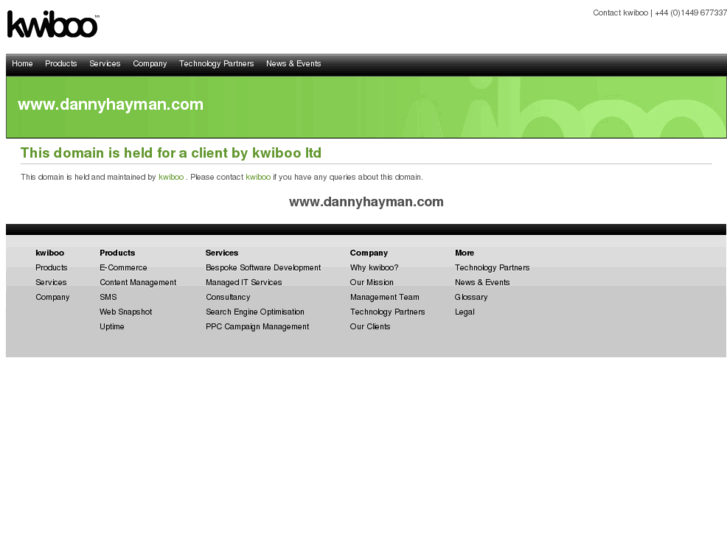Click the centered www.dannyhayman.com text
Viewport: 727px width, 545px height.
[366, 202]
